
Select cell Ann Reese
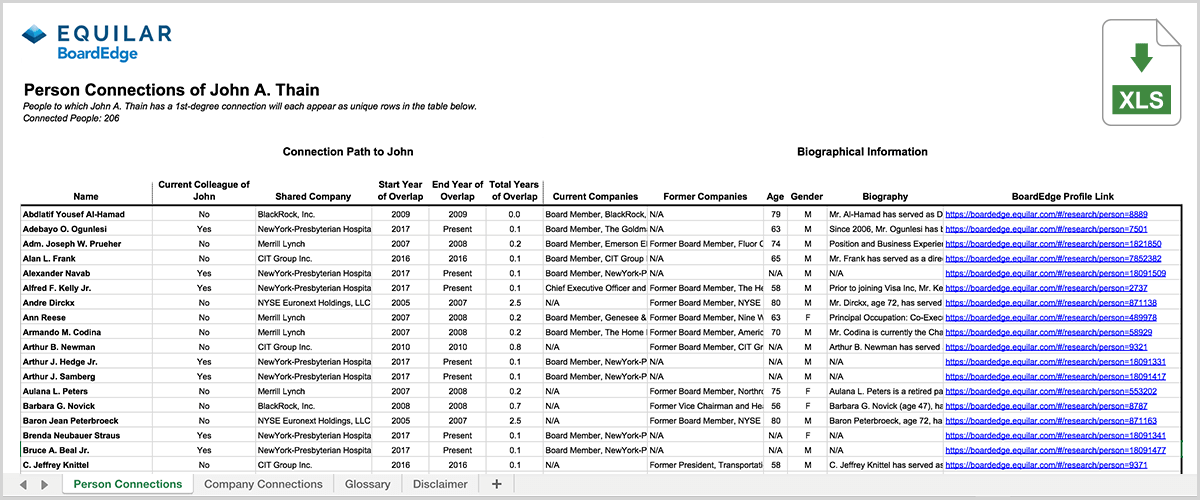[x=86, y=318]
